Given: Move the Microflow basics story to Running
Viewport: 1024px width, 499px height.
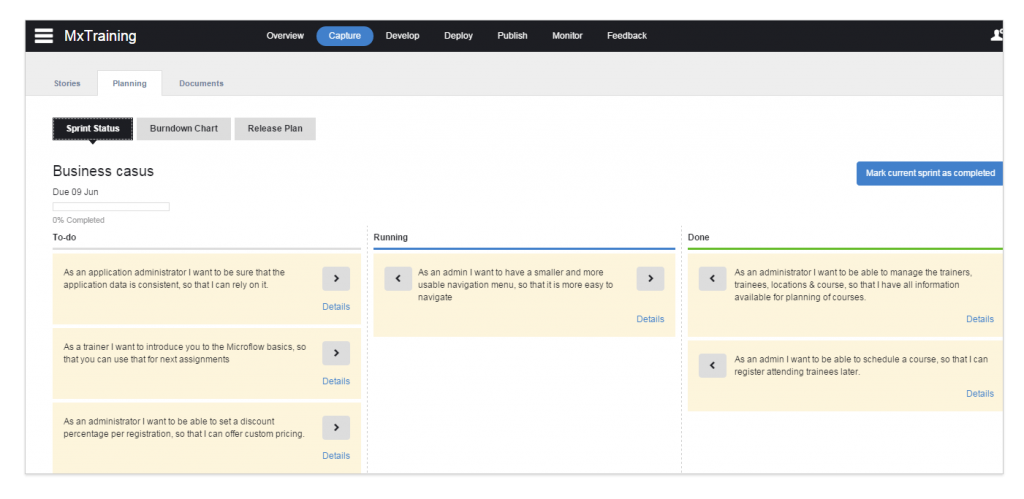Looking at the screenshot, I should 336,352.
